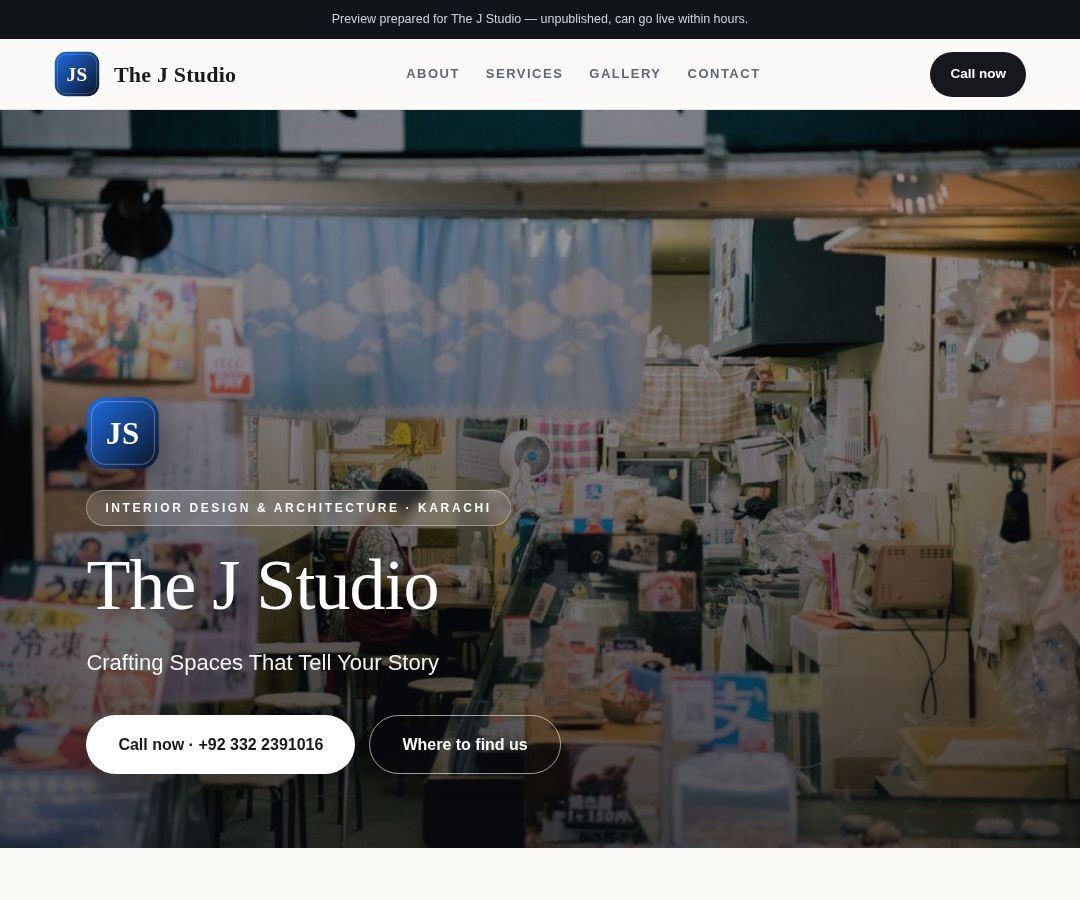Click the Crafting Spaces That Tell Your Story tagline
The image size is (1080, 900).
262,662
